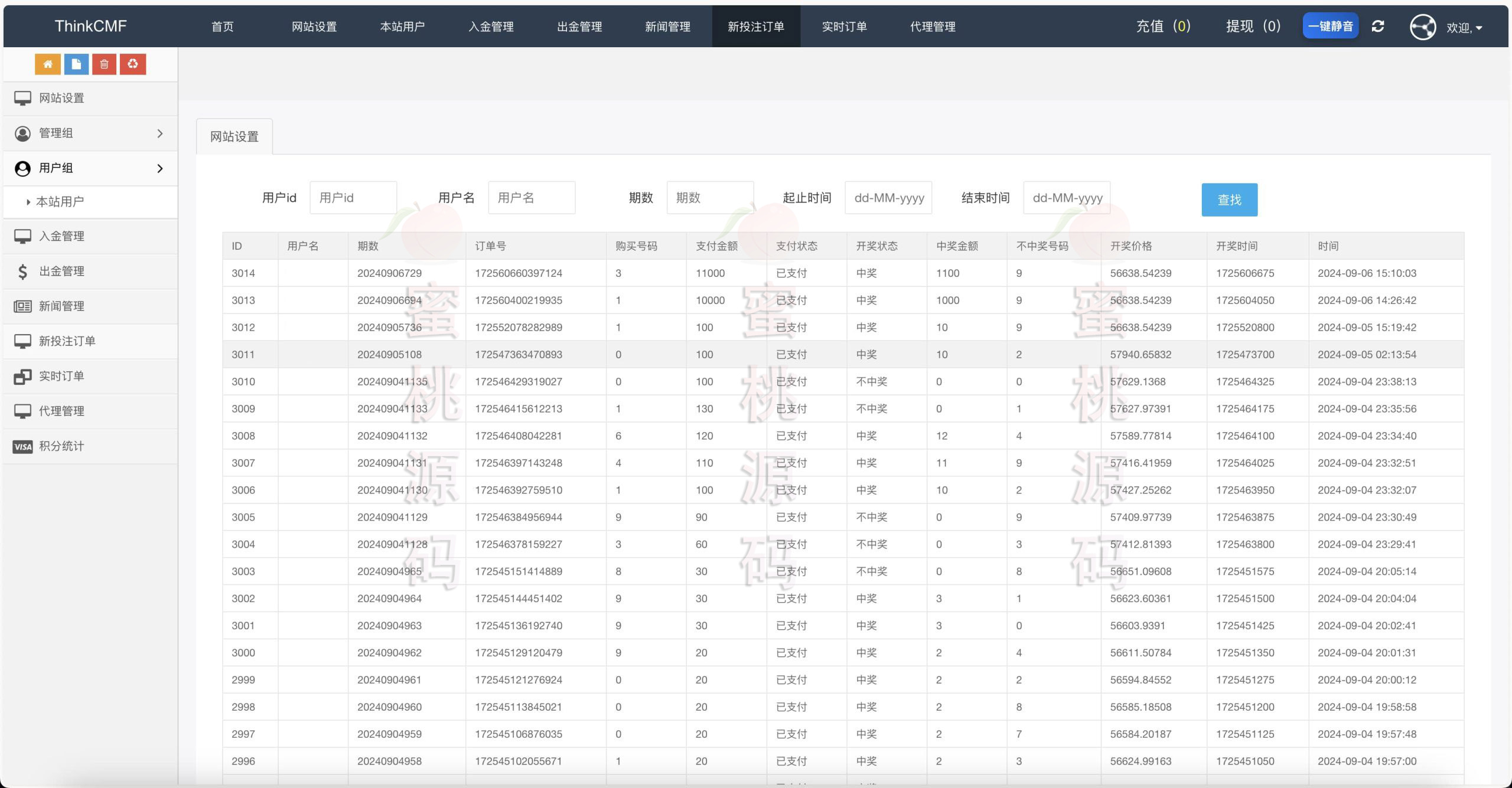
Task: Click the red recycle icon button
Action: coord(133,64)
